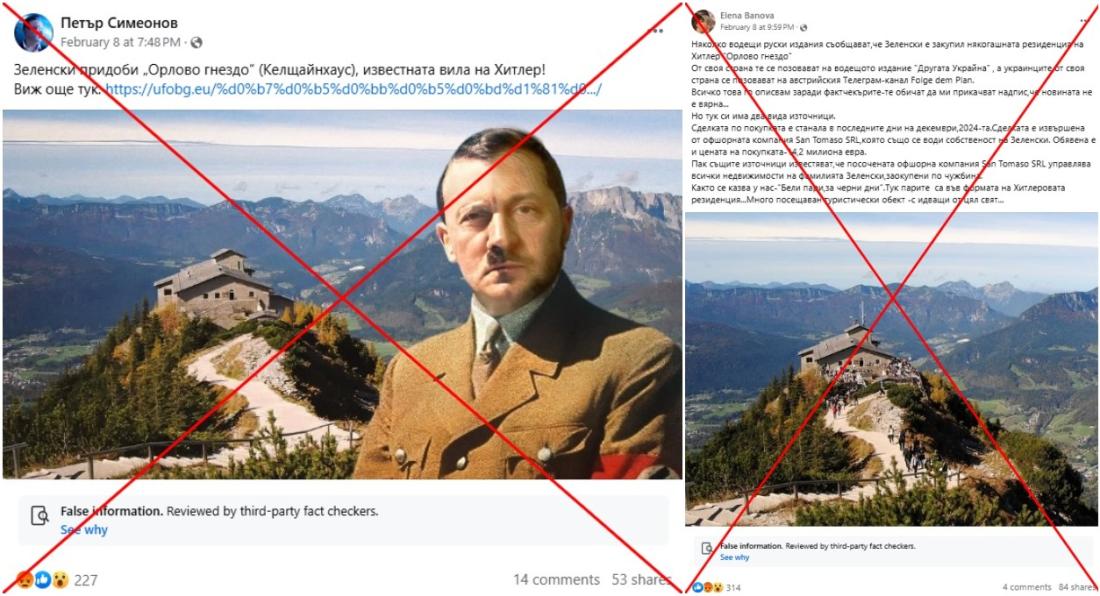
Task: Open reaction emojis on left post
Action: point(42,580)
